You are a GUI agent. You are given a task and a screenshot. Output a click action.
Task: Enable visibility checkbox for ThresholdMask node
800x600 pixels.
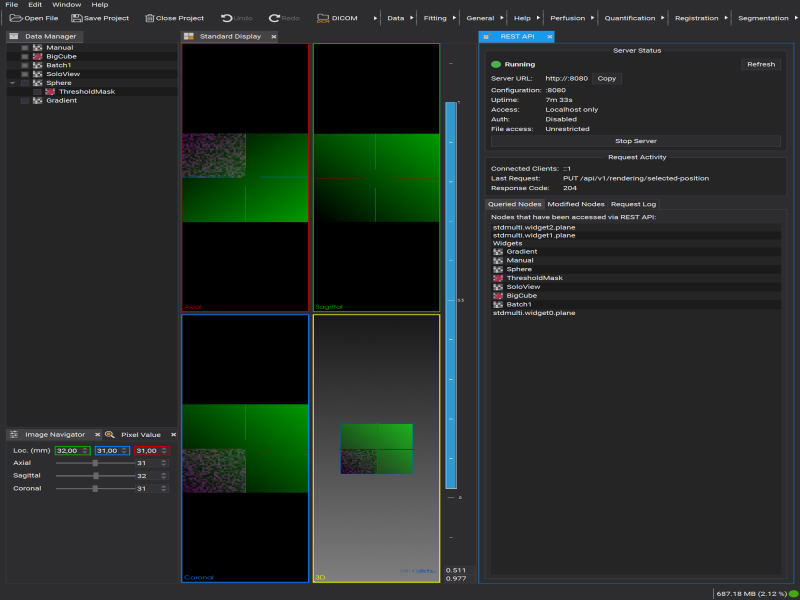point(37,92)
